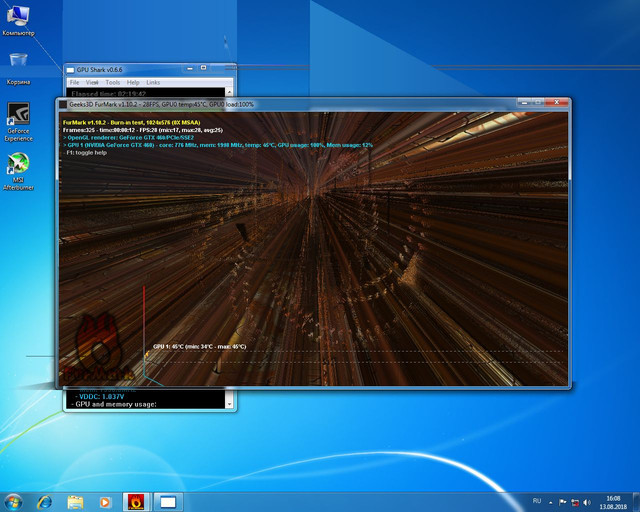Switch to GPU Shark taskbar window button
Image resolution: width=640 pixels, height=512 pixels.
click(168, 502)
